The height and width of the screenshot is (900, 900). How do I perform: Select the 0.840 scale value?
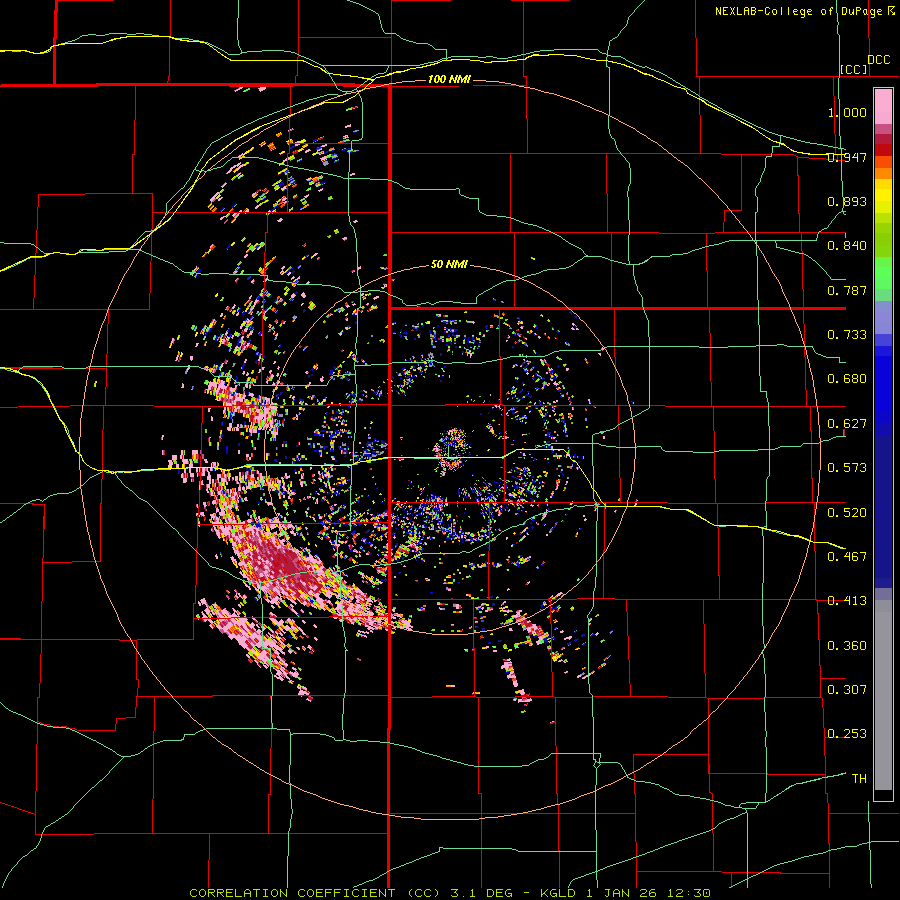(847, 246)
